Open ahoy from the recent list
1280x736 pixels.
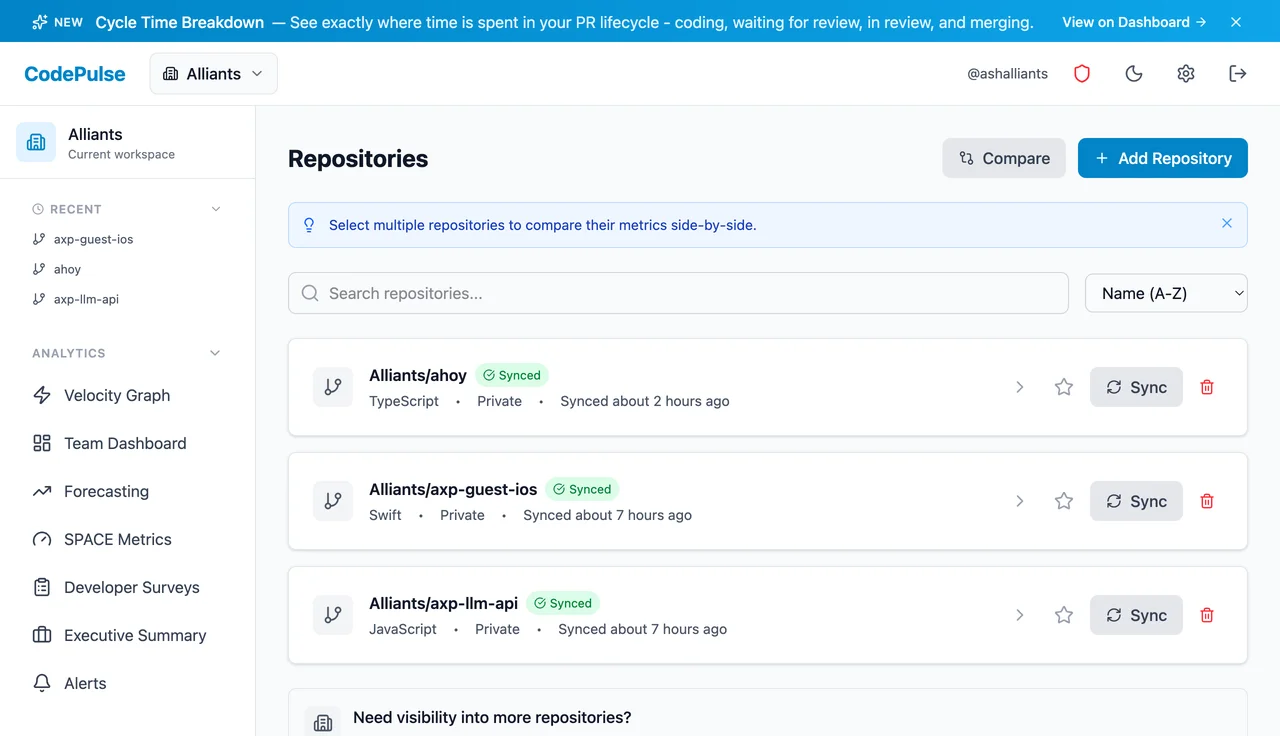(x=68, y=269)
